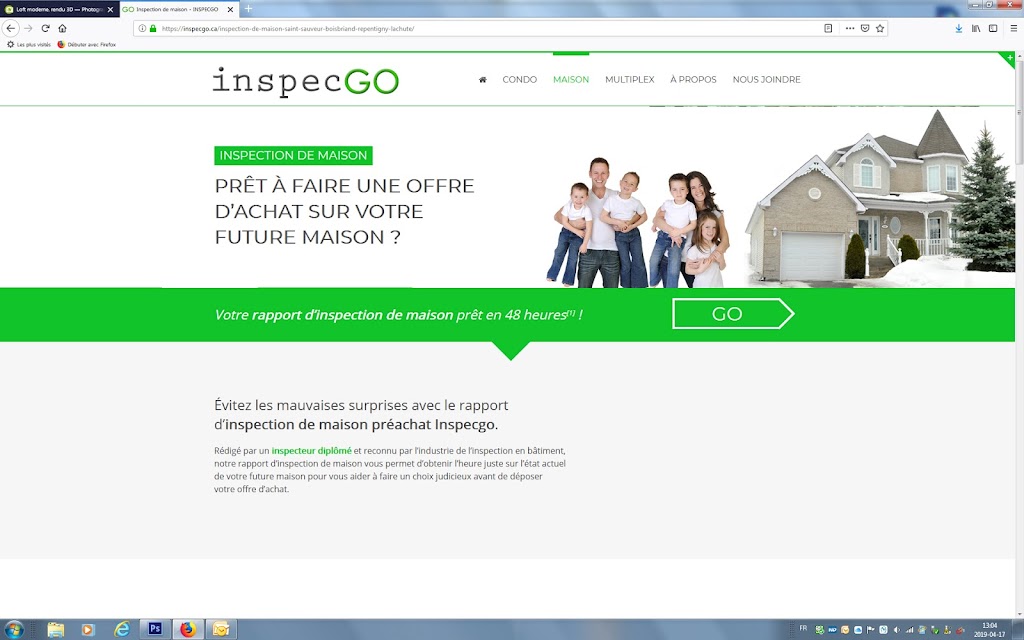The height and width of the screenshot is (640, 1024).
Task: Click the browser back arrow button
Action: [10, 28]
